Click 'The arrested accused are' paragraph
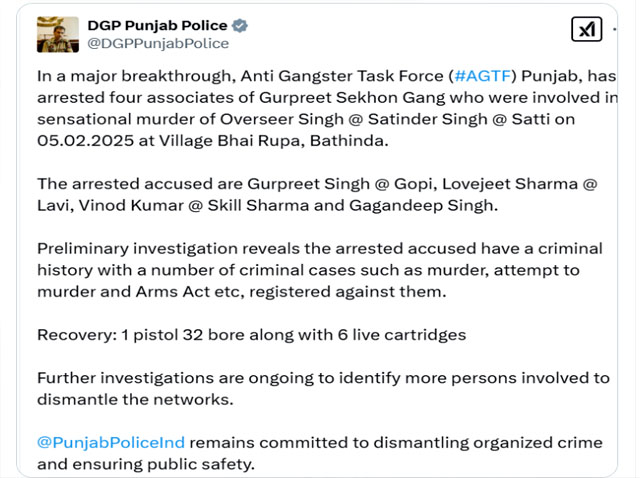The width and height of the screenshot is (640, 478). pos(317,195)
